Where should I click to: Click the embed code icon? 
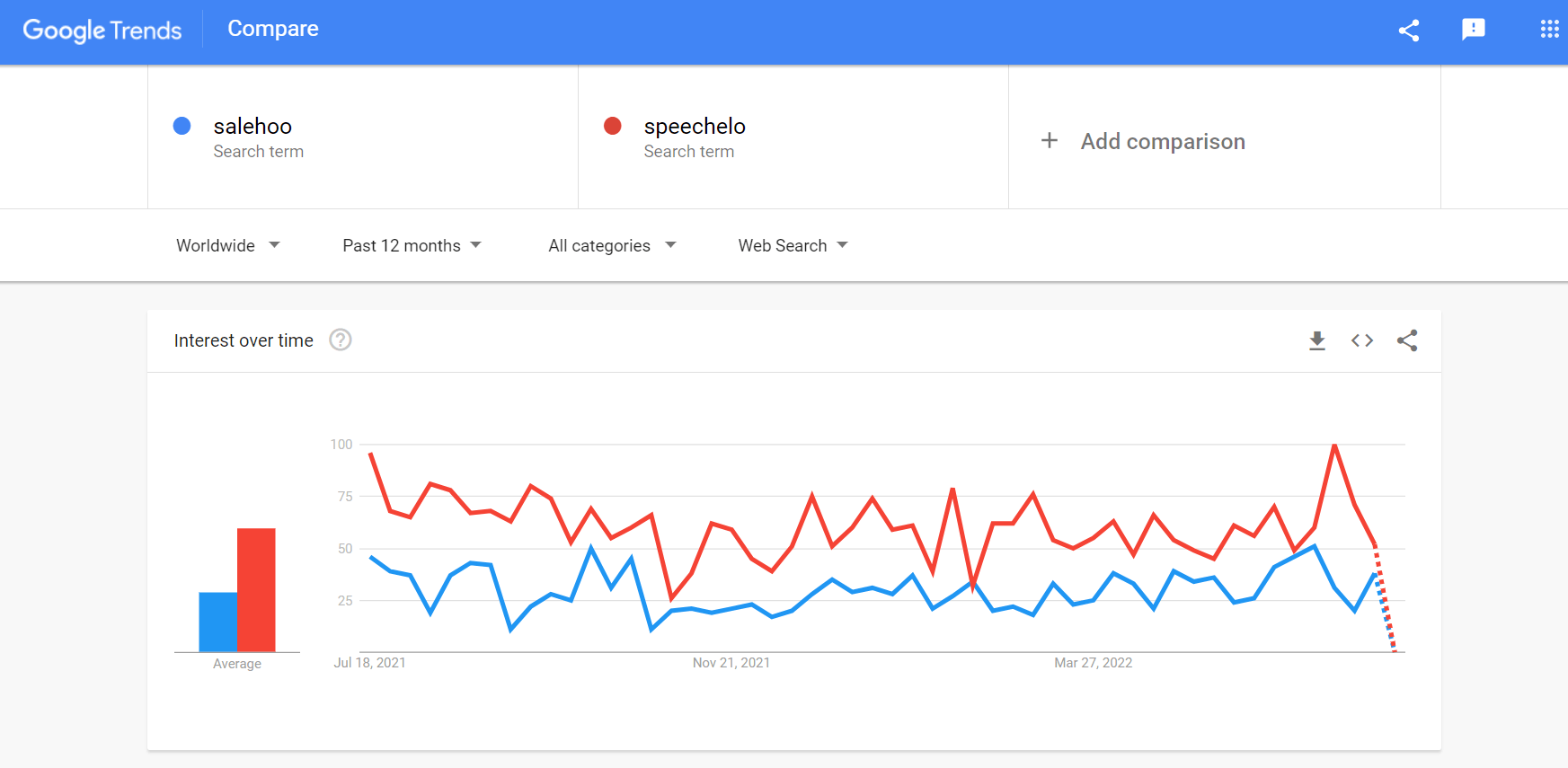tap(1361, 340)
